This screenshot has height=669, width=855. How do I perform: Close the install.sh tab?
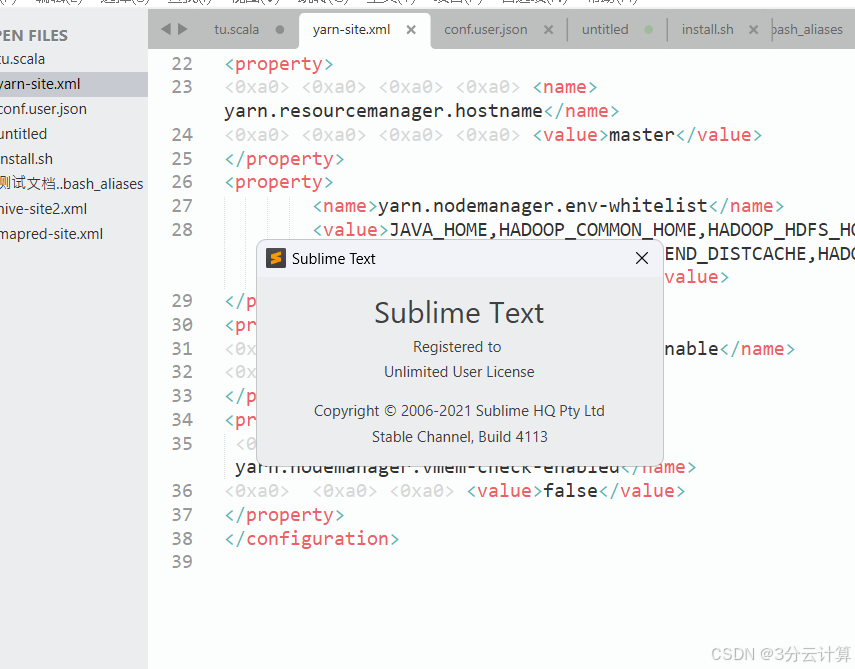[754, 29]
